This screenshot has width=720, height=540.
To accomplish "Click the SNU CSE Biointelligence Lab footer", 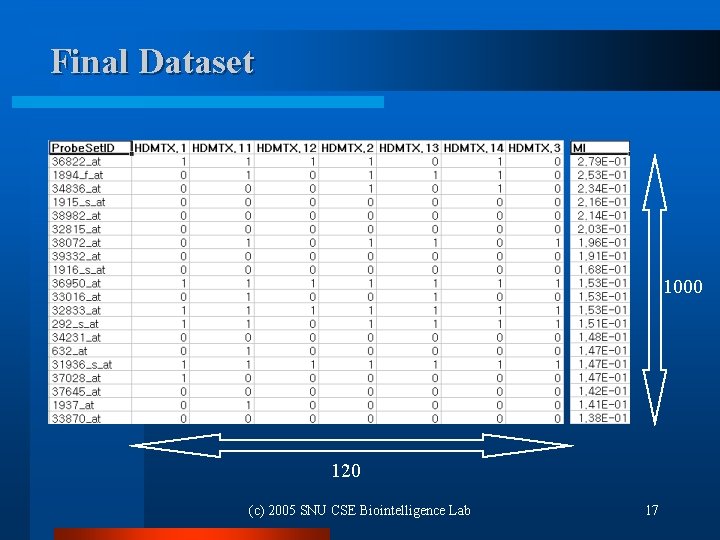I will coord(359,511).
